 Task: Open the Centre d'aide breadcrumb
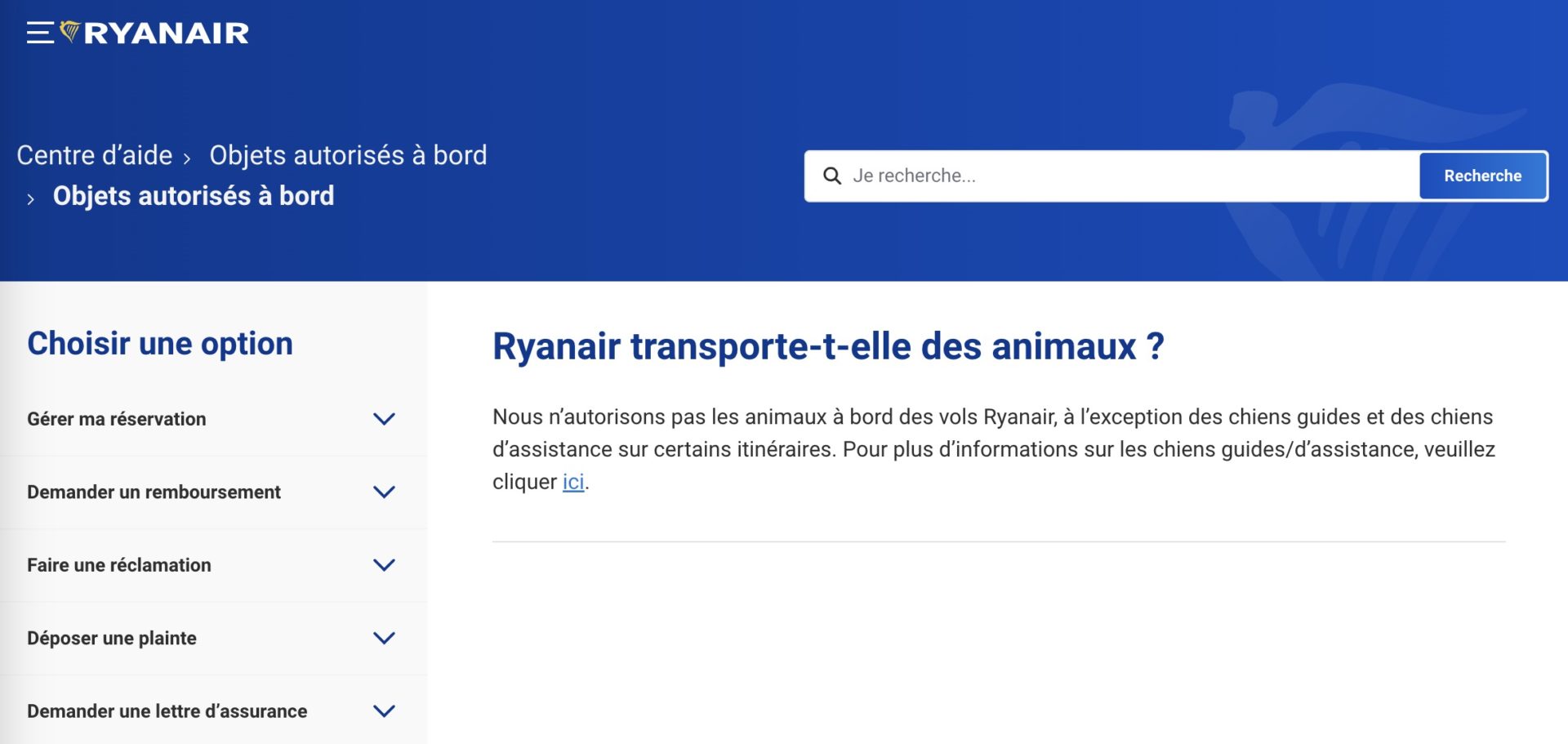tap(94, 155)
